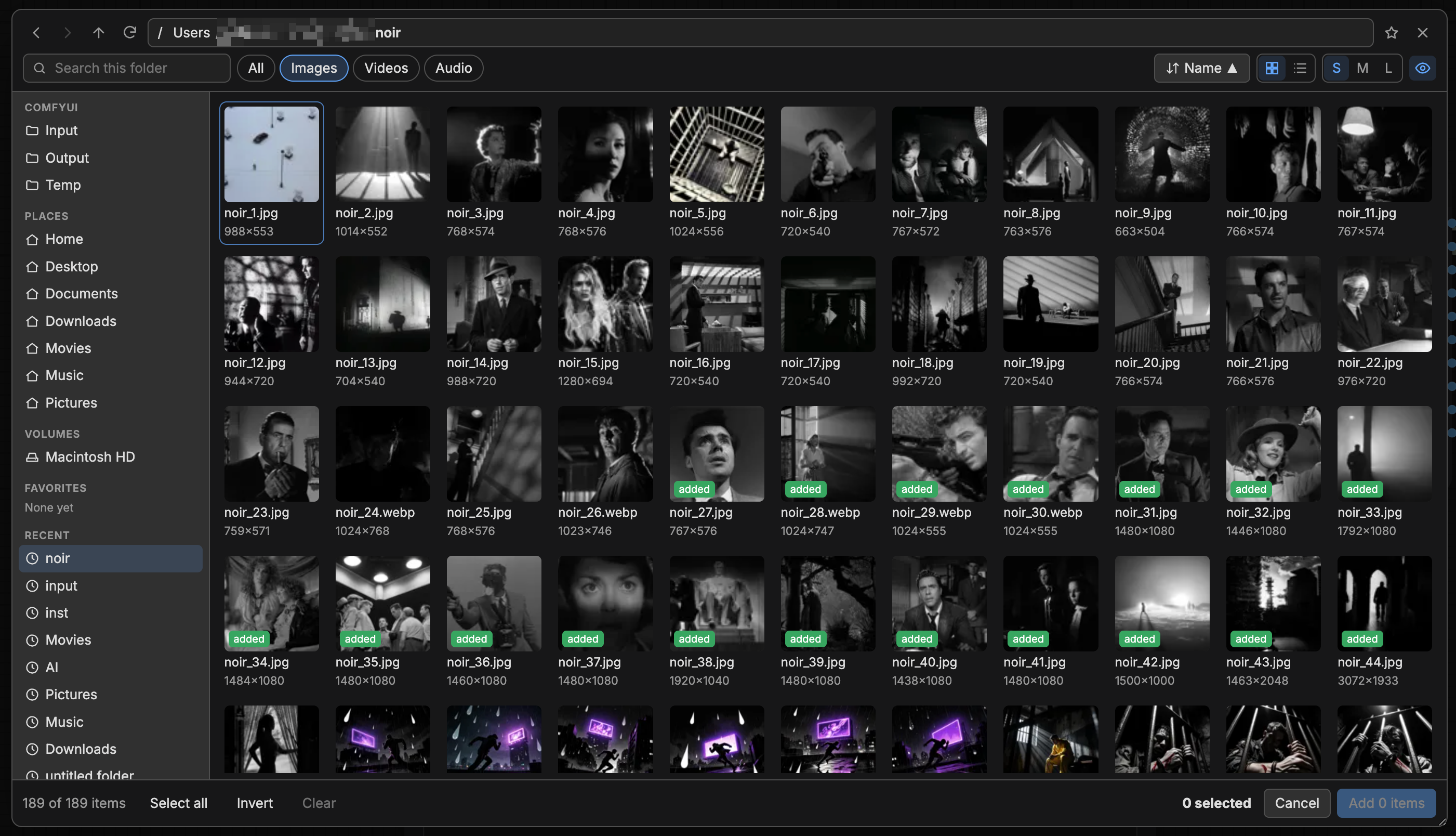Click the Cancel button

tap(1296, 803)
